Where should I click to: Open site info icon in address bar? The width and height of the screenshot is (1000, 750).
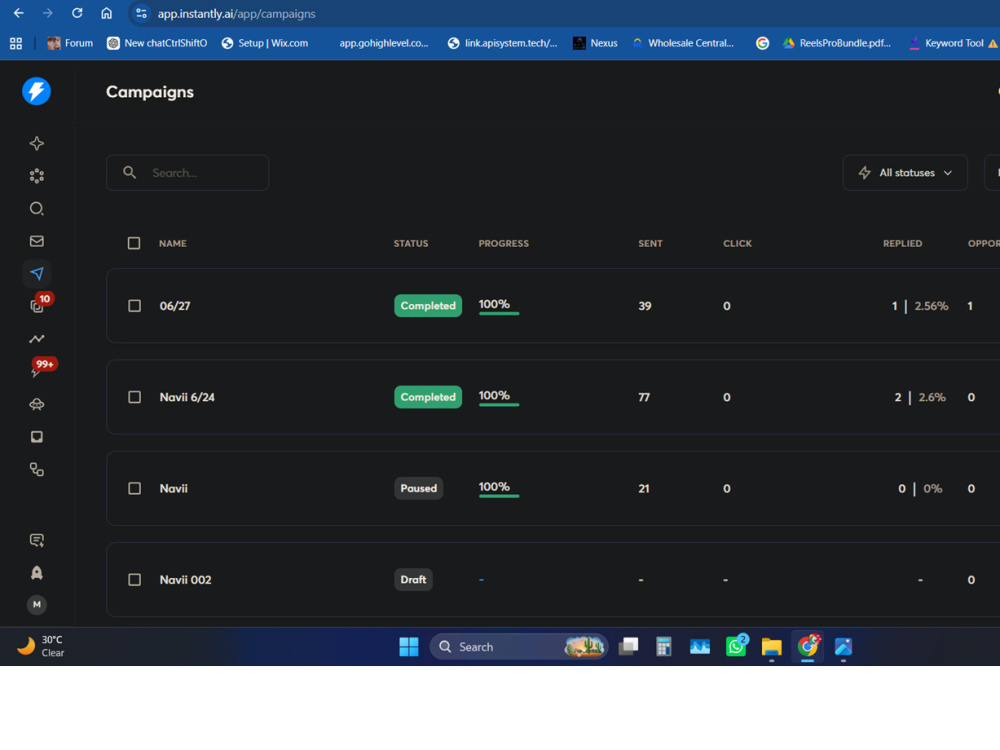[x=141, y=13]
